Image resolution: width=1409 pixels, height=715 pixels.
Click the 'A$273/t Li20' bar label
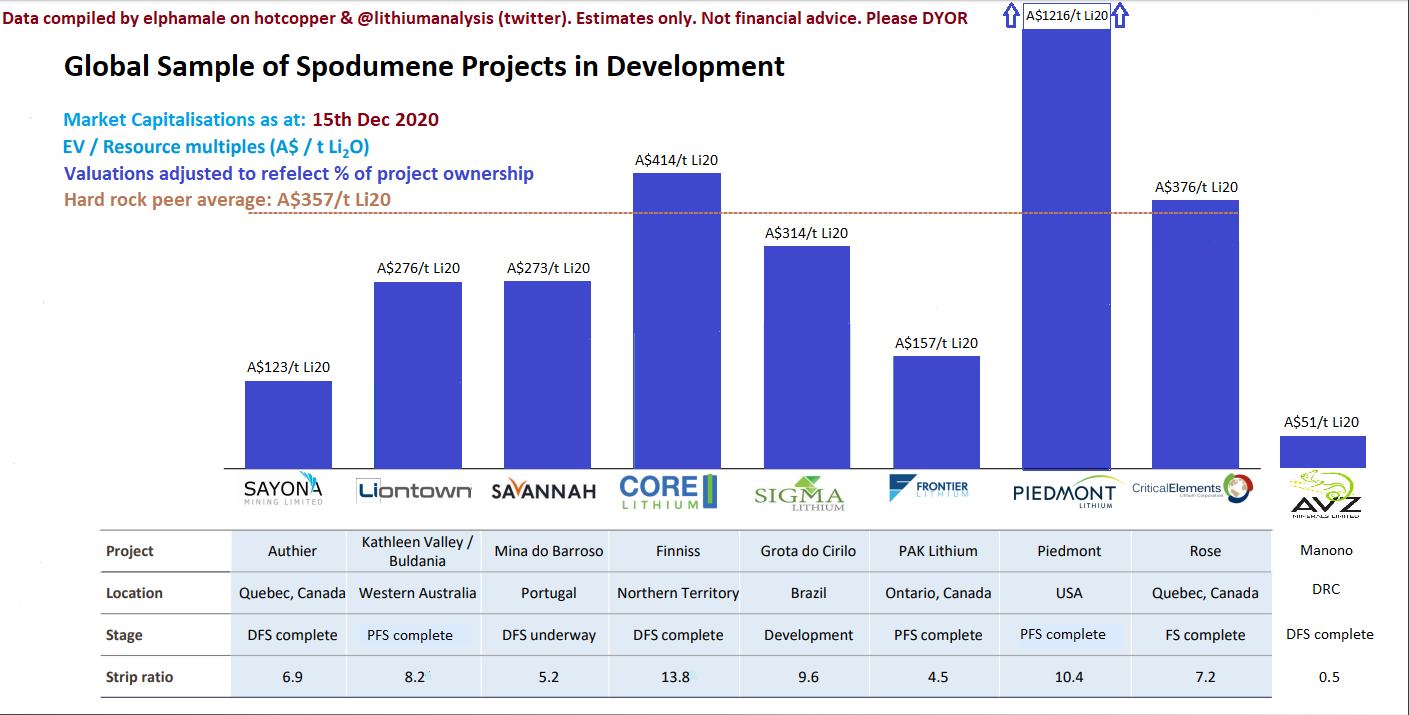pyautogui.click(x=548, y=268)
